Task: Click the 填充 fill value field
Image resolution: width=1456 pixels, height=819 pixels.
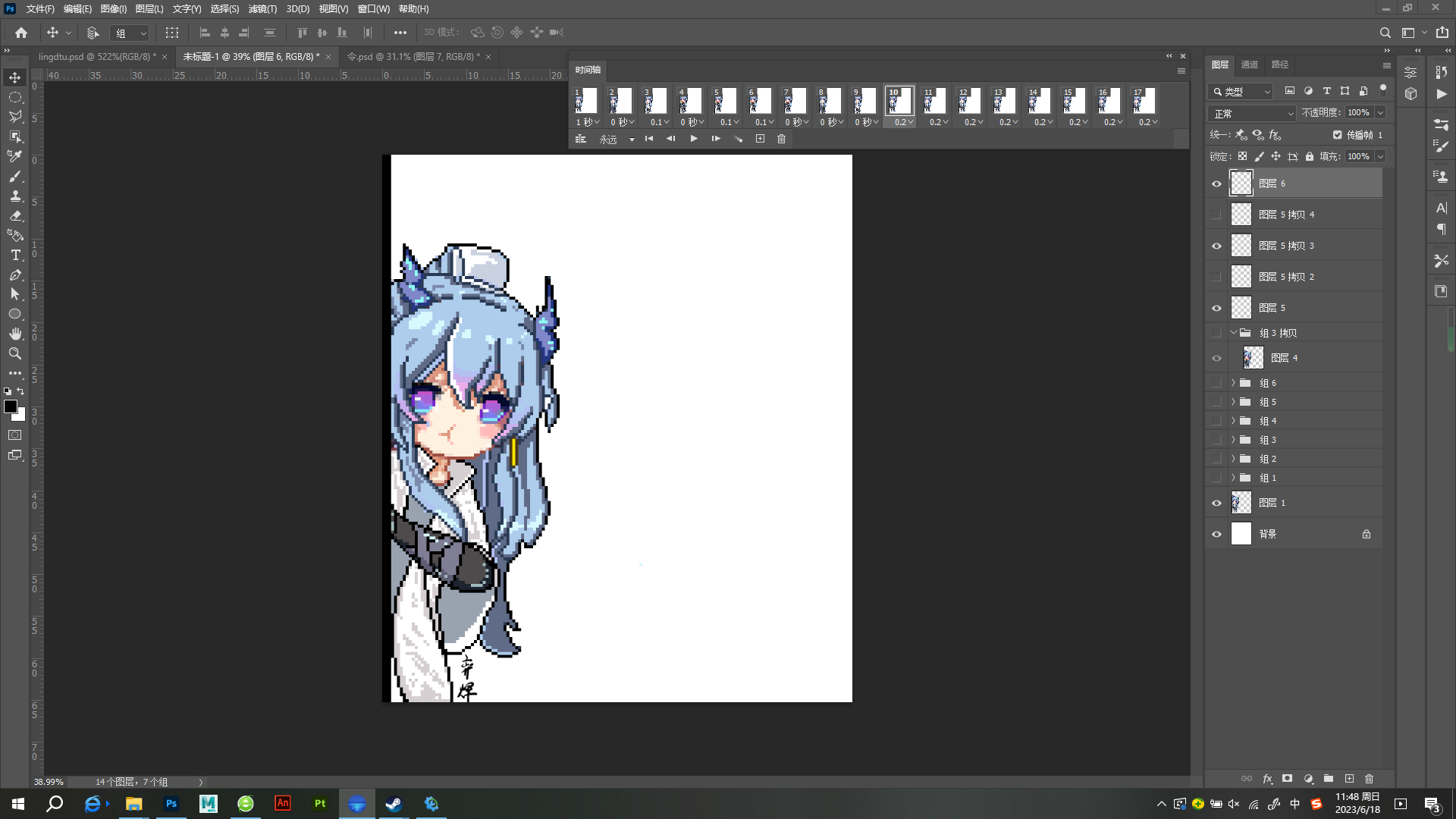Action: click(1358, 156)
